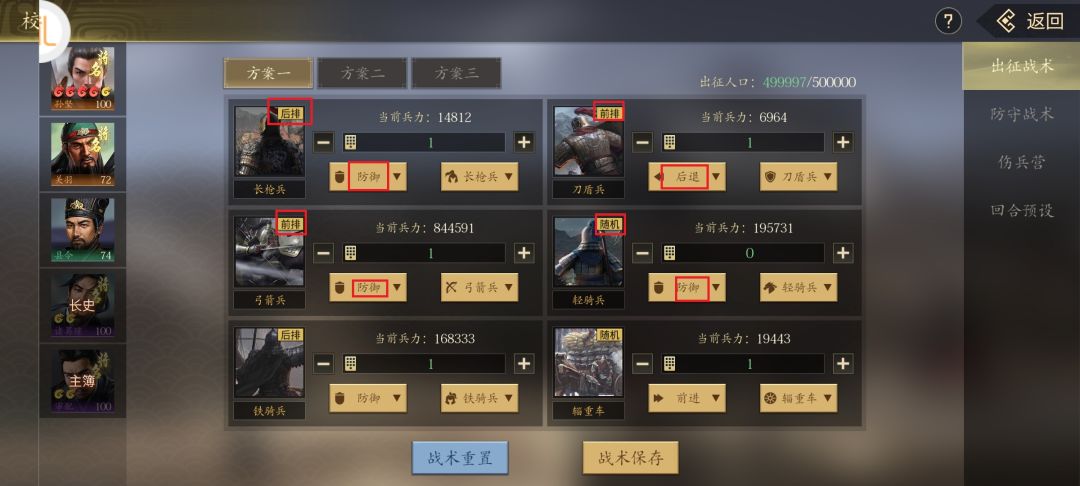Click plus icon for 辎重车 troops

[843, 363]
